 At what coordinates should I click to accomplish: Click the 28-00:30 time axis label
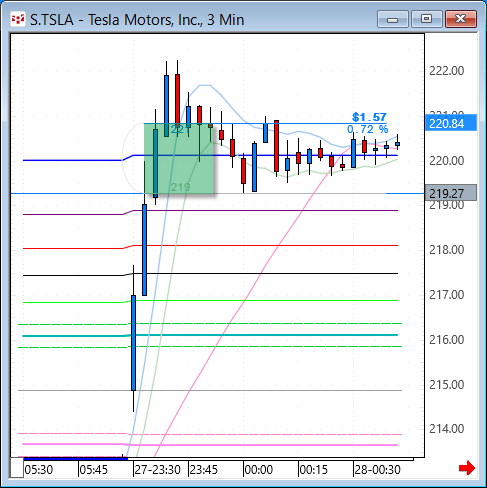[x=377, y=470]
